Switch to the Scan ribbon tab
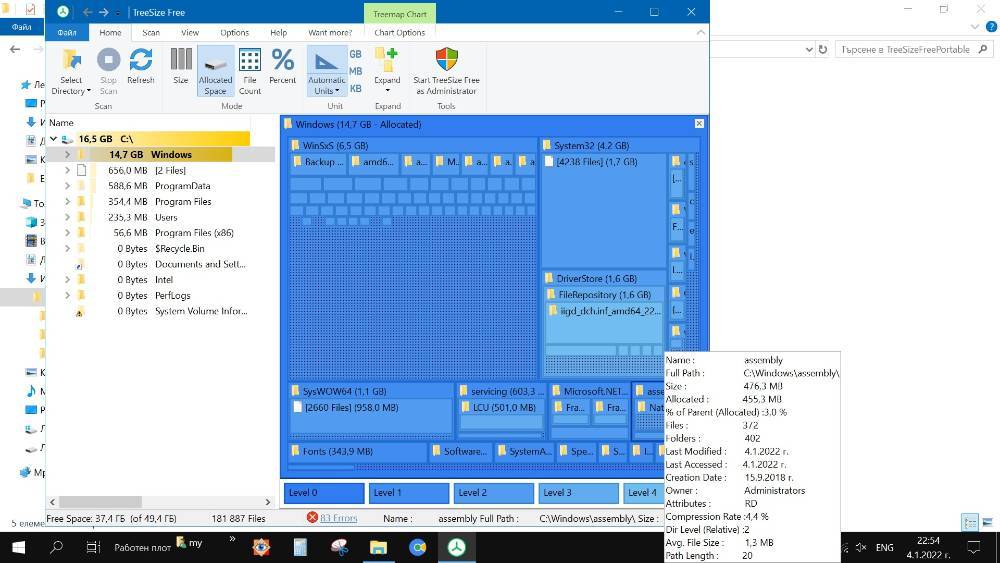This screenshot has height=563, width=1000. [151, 33]
